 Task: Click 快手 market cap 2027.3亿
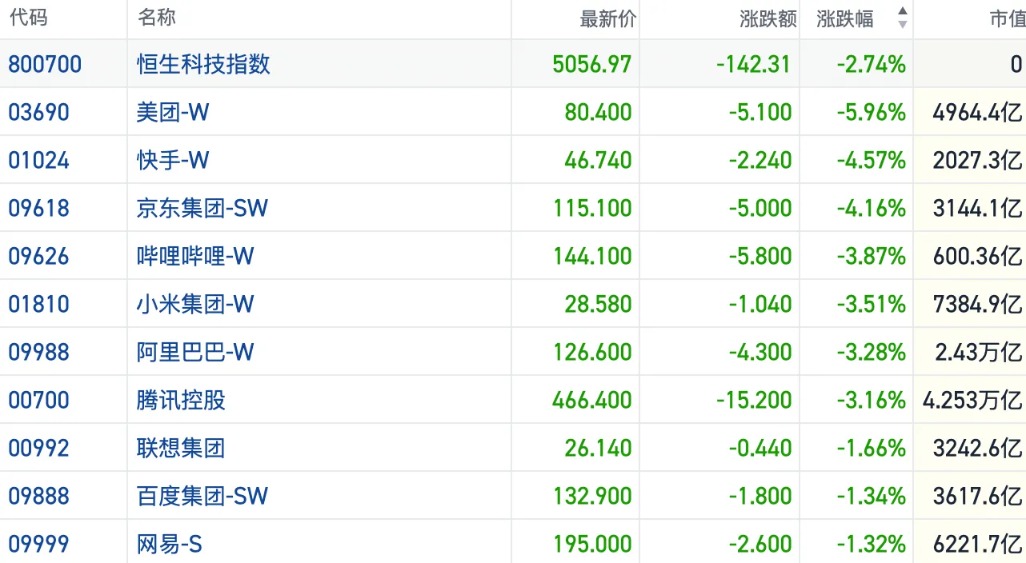click(x=978, y=160)
